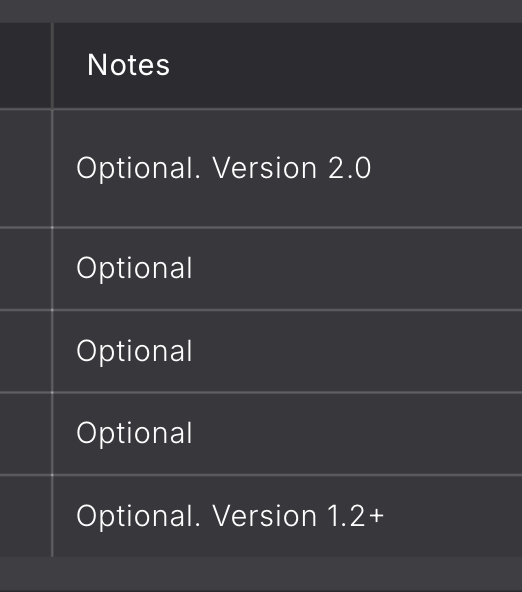Select the middle plain Optional notes cell
The height and width of the screenshot is (592, 522).
coord(287,352)
